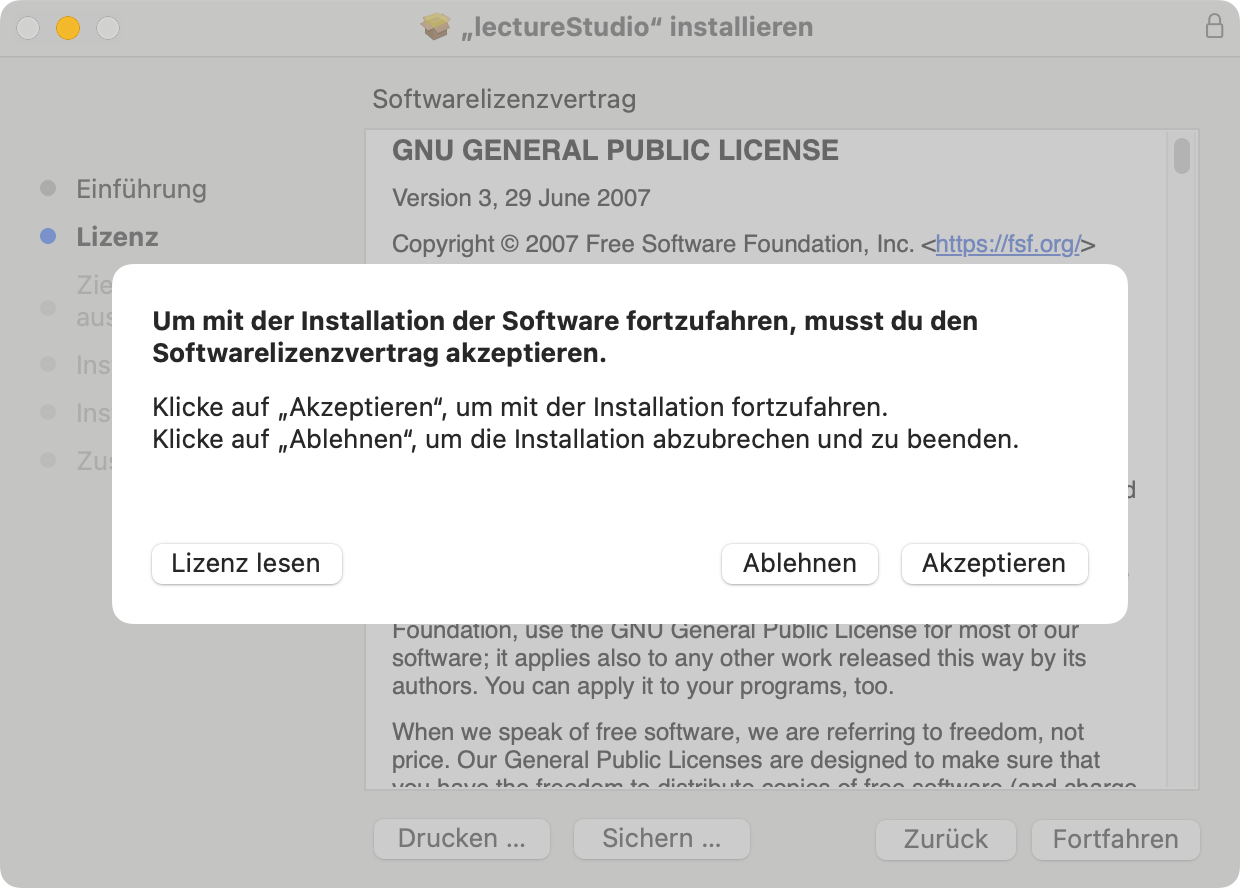Image resolution: width=1240 pixels, height=888 pixels.
Task: Select the blue Lizenz step indicator dot
Action: click(47, 237)
